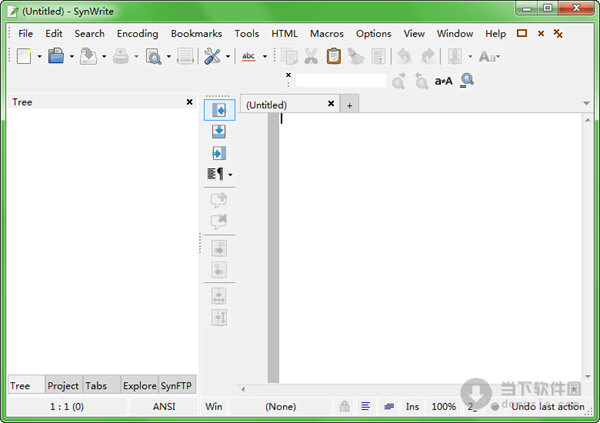Screen dimensions: 600x423
Task: Click (None) lexer in status bar
Action: 280,407
